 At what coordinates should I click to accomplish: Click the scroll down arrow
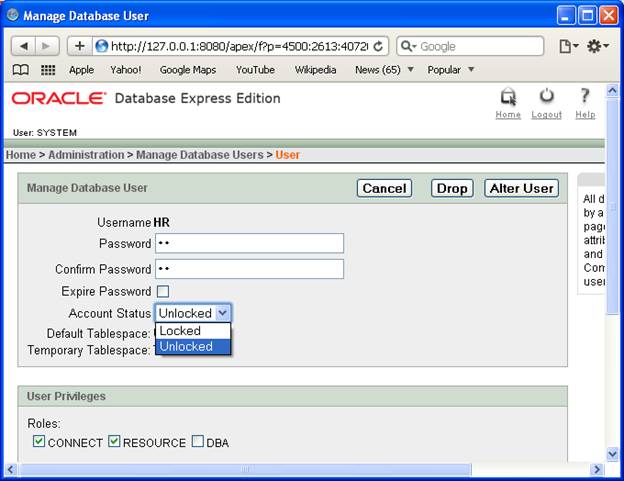tap(612, 453)
